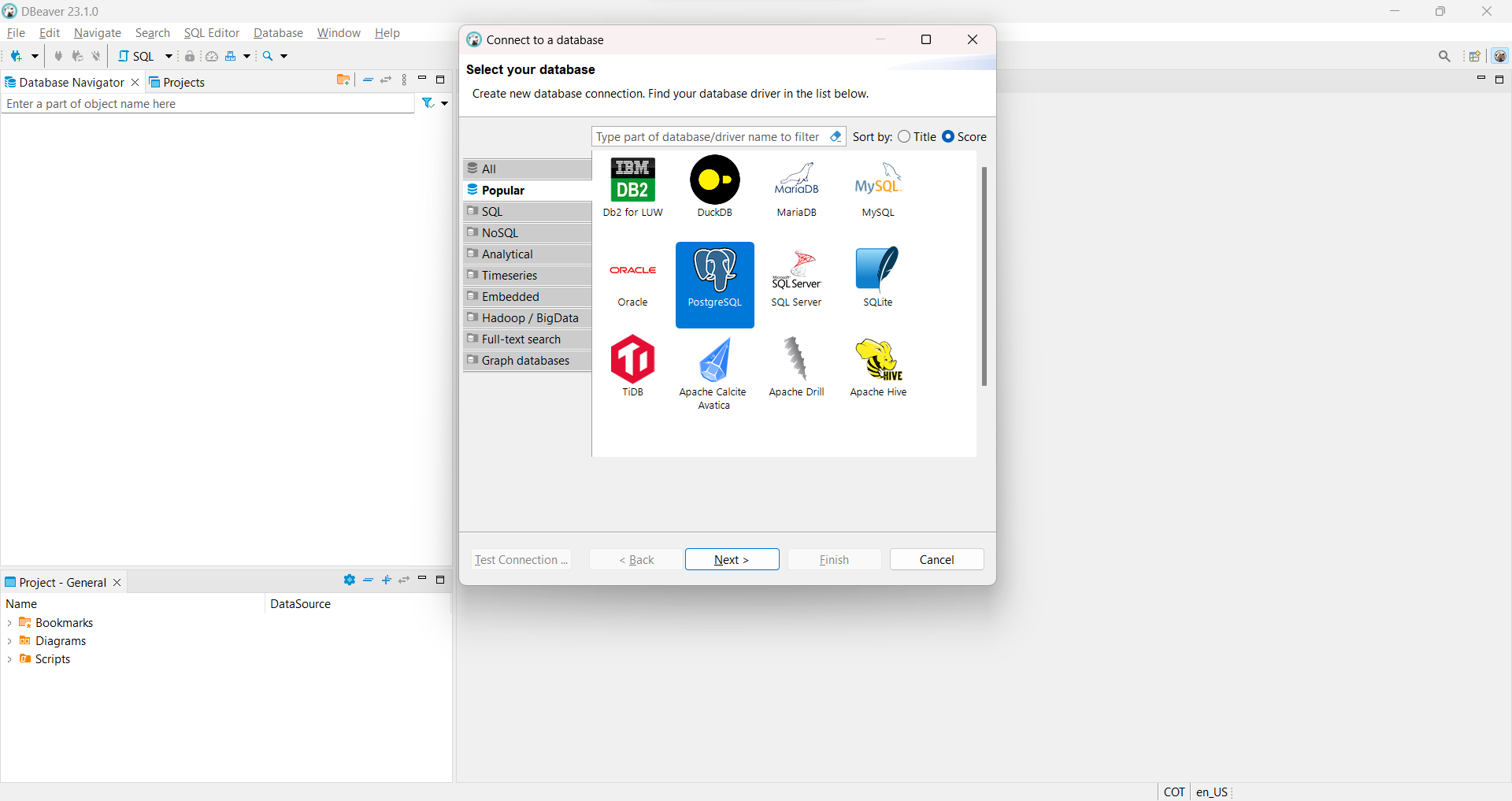1512x801 pixels.
Task: Open the Database menu
Action: point(278,32)
